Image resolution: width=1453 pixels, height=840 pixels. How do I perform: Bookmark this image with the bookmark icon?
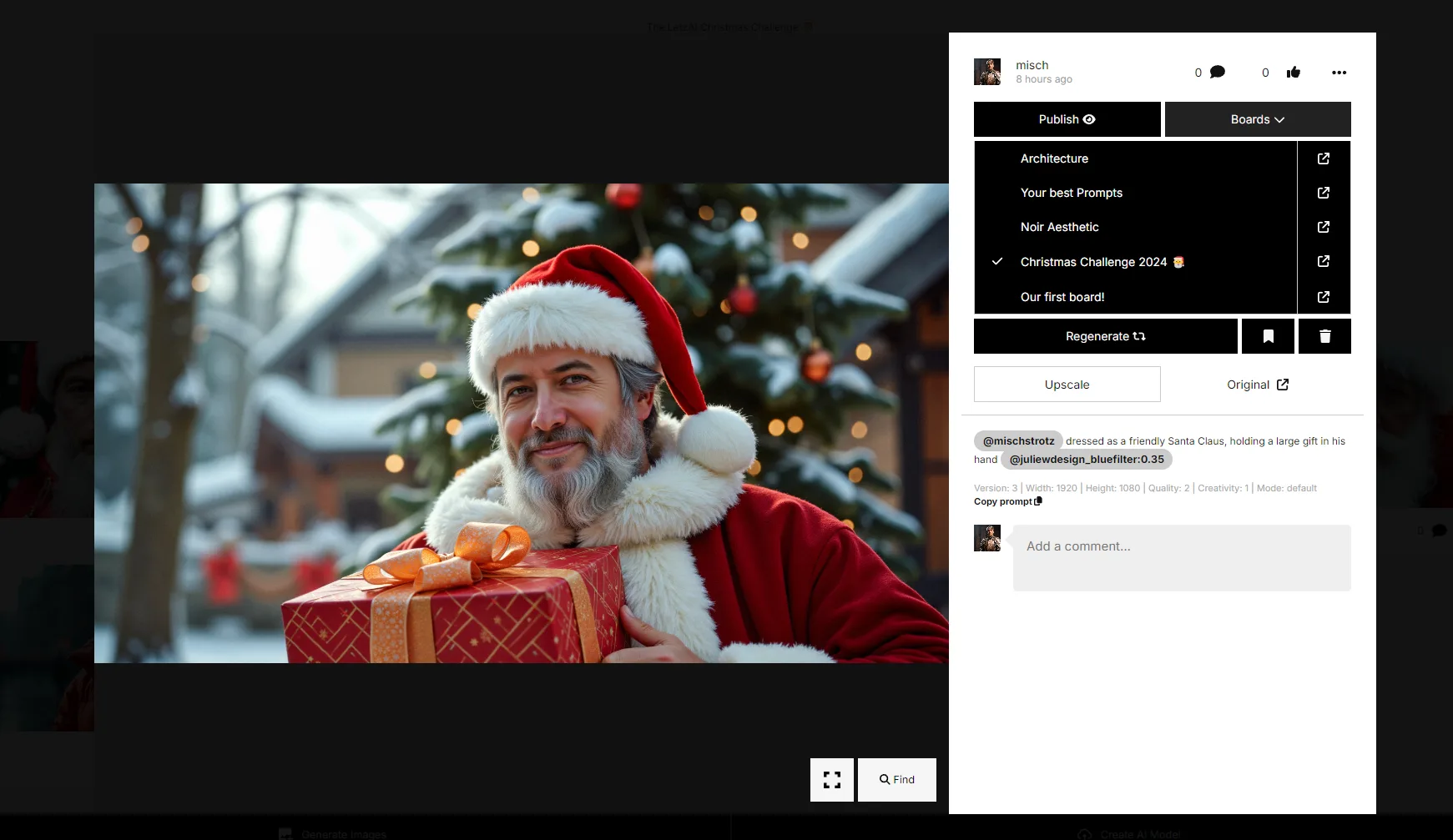1268,336
